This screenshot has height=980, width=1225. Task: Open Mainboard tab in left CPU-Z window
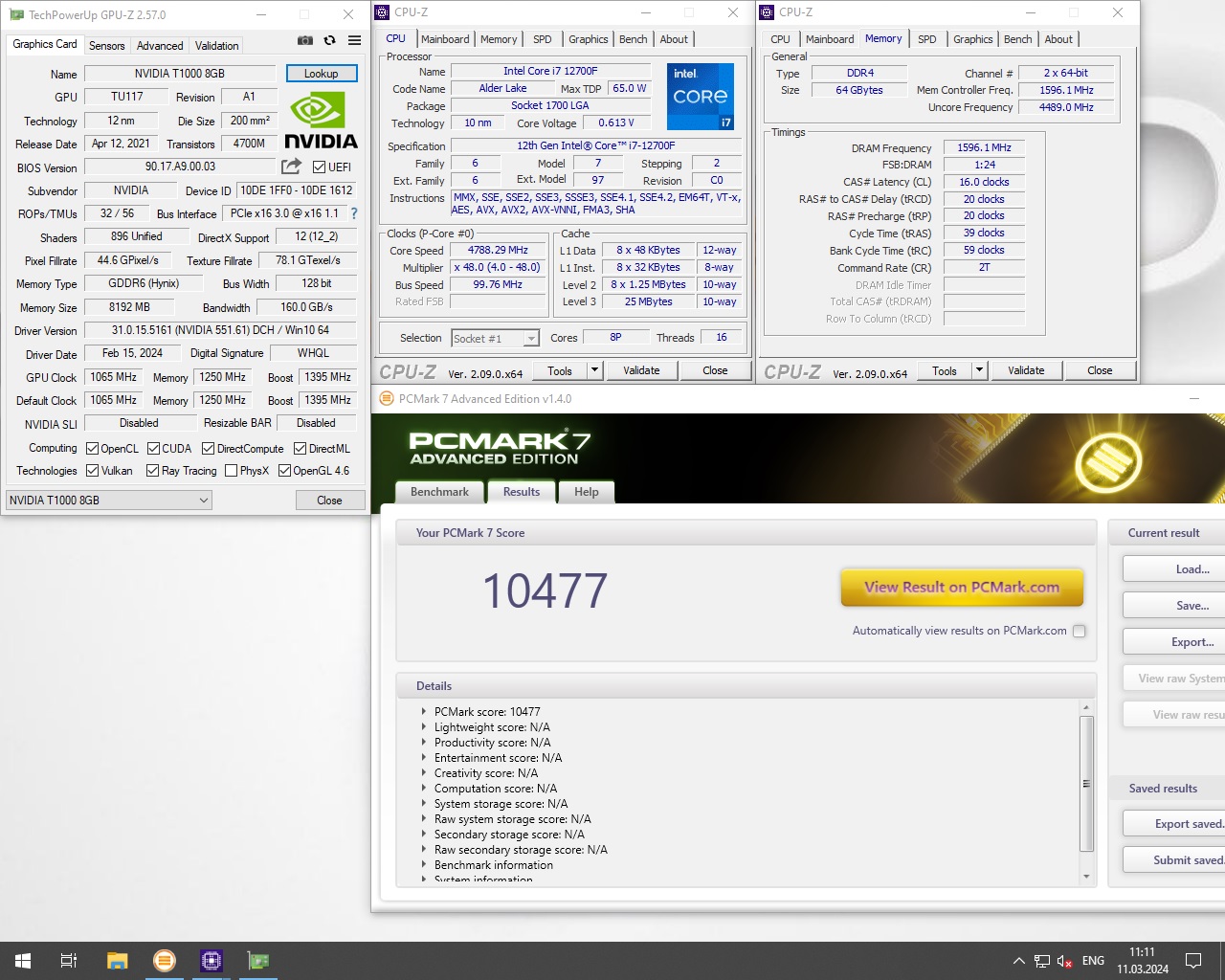445,39
